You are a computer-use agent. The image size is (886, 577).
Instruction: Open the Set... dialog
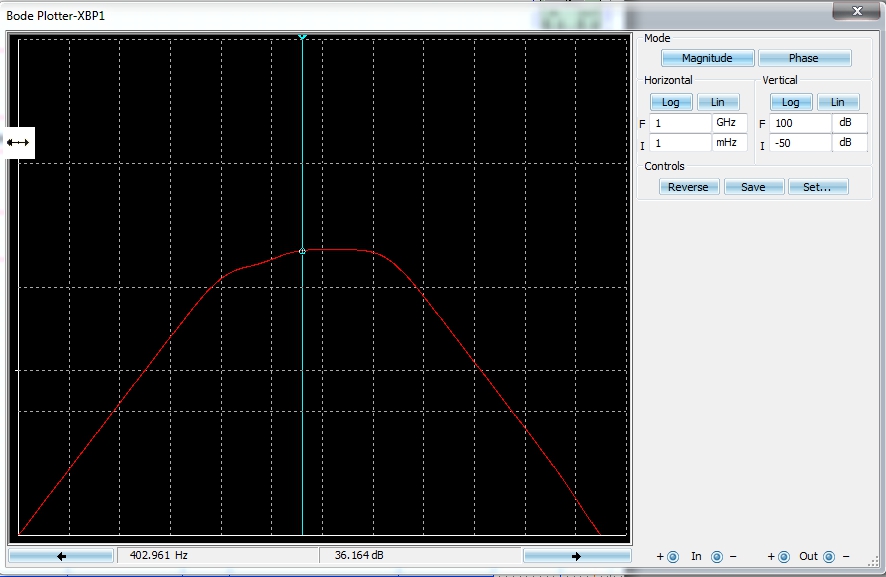pos(818,187)
